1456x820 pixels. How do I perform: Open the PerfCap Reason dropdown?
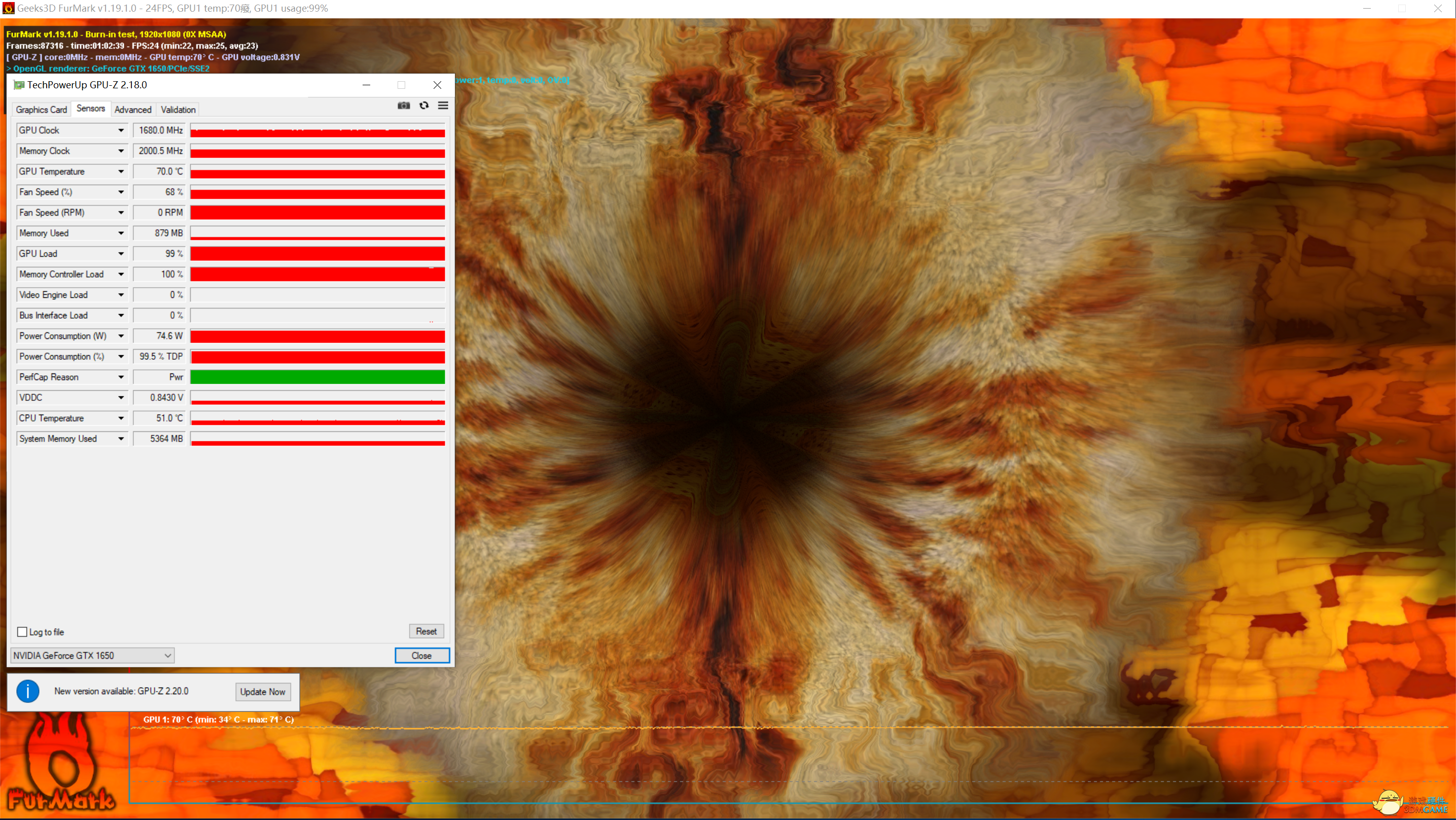pyautogui.click(x=121, y=377)
